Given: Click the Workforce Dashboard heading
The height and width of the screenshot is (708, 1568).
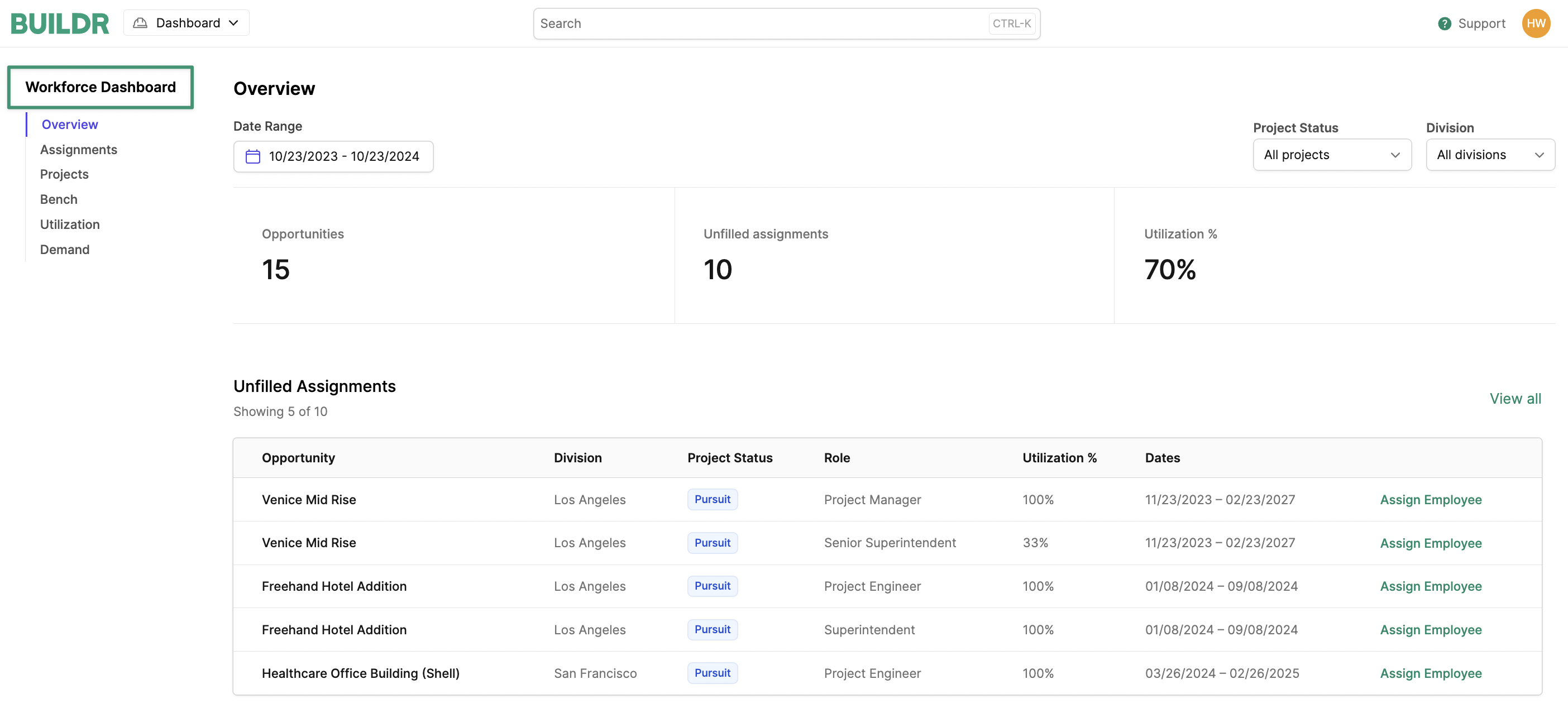Looking at the screenshot, I should tap(101, 87).
